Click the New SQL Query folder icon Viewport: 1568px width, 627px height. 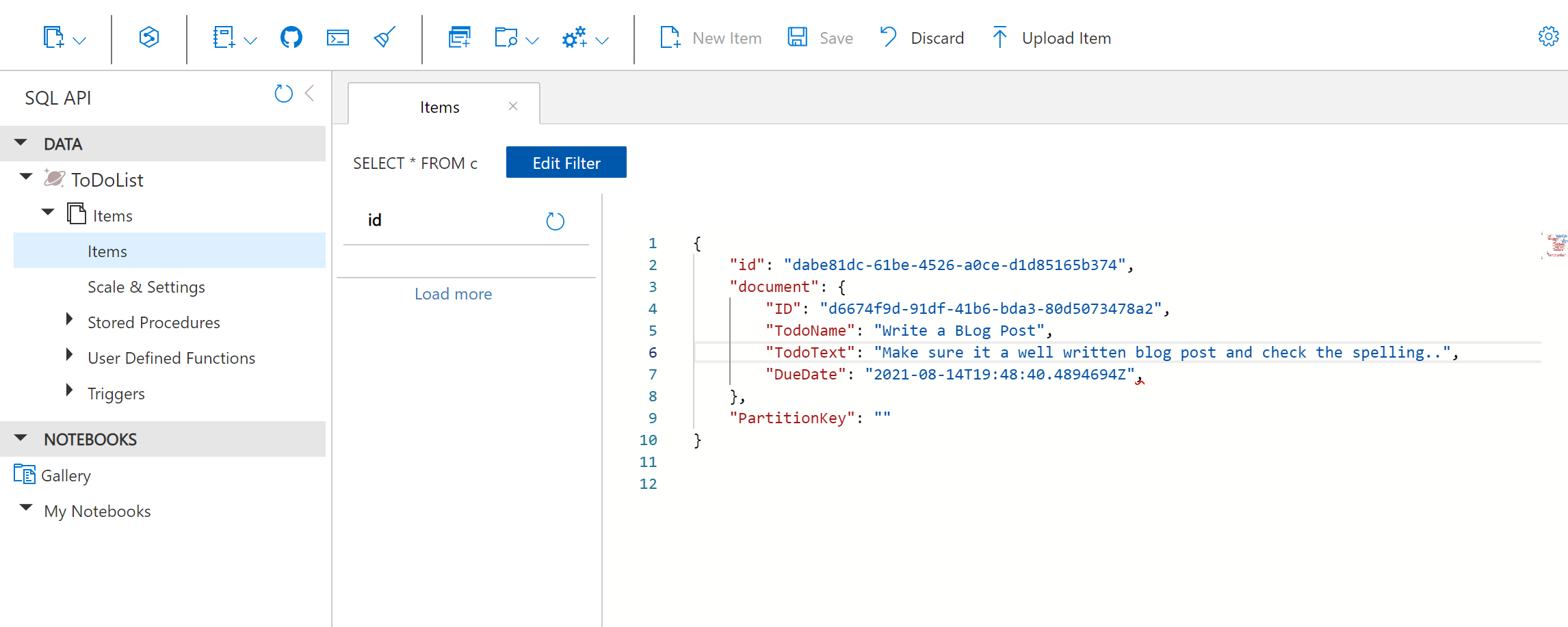pos(506,38)
